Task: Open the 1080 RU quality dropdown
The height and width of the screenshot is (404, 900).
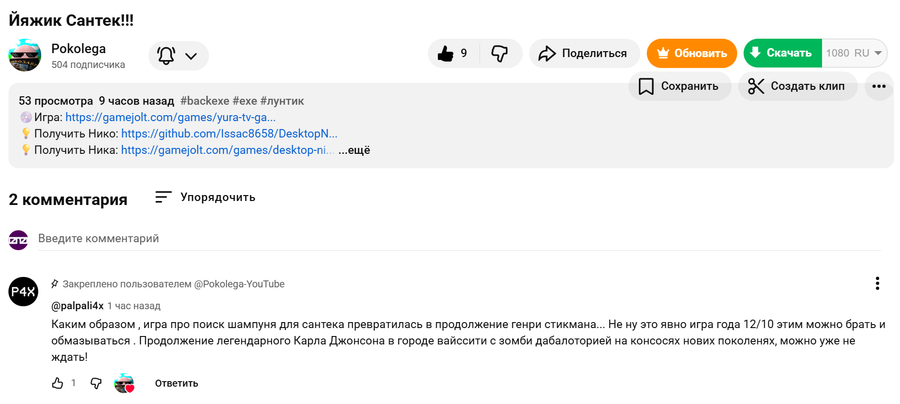Action: [x=855, y=54]
